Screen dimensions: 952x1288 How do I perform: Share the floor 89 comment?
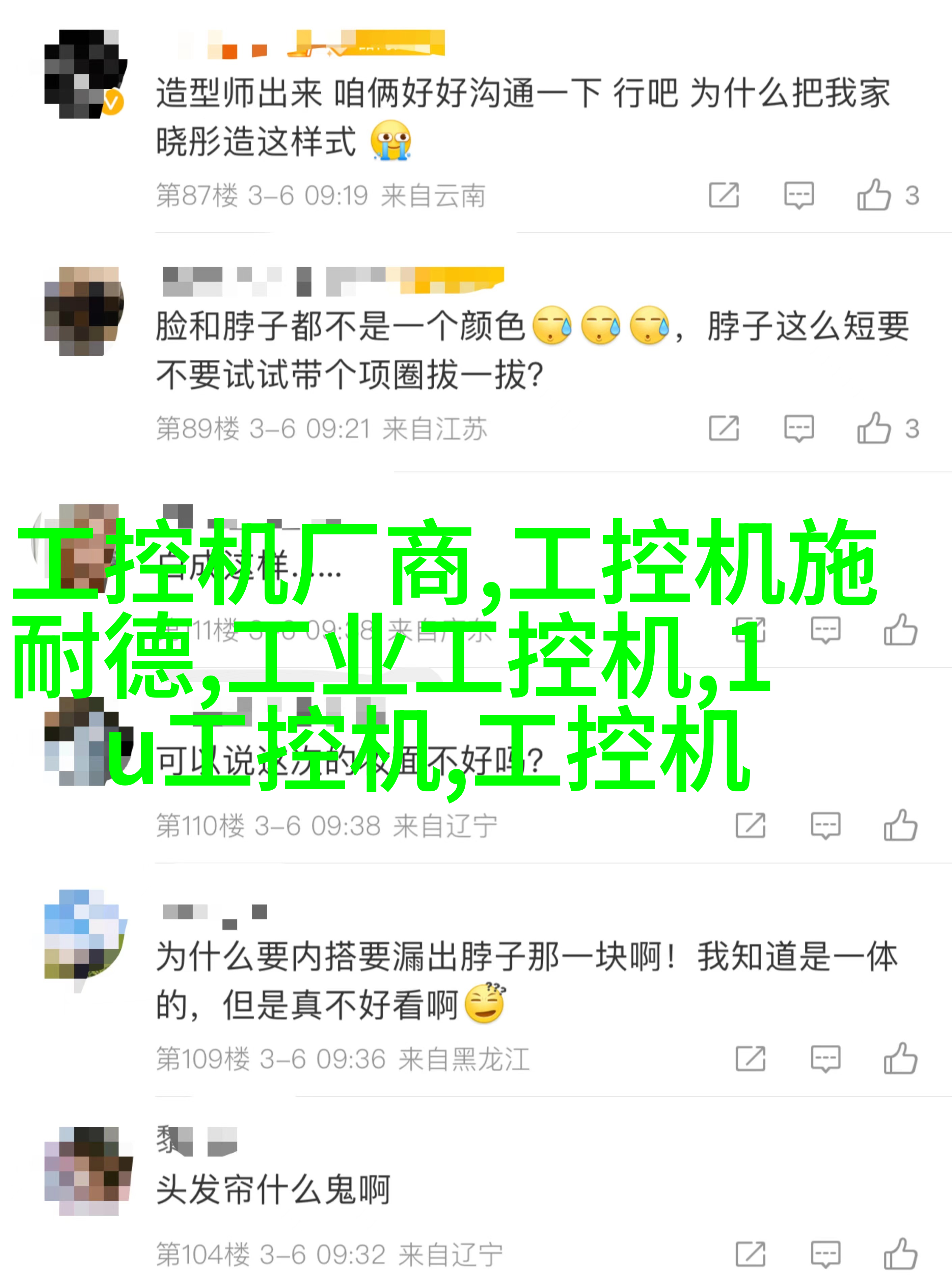pos(724,428)
